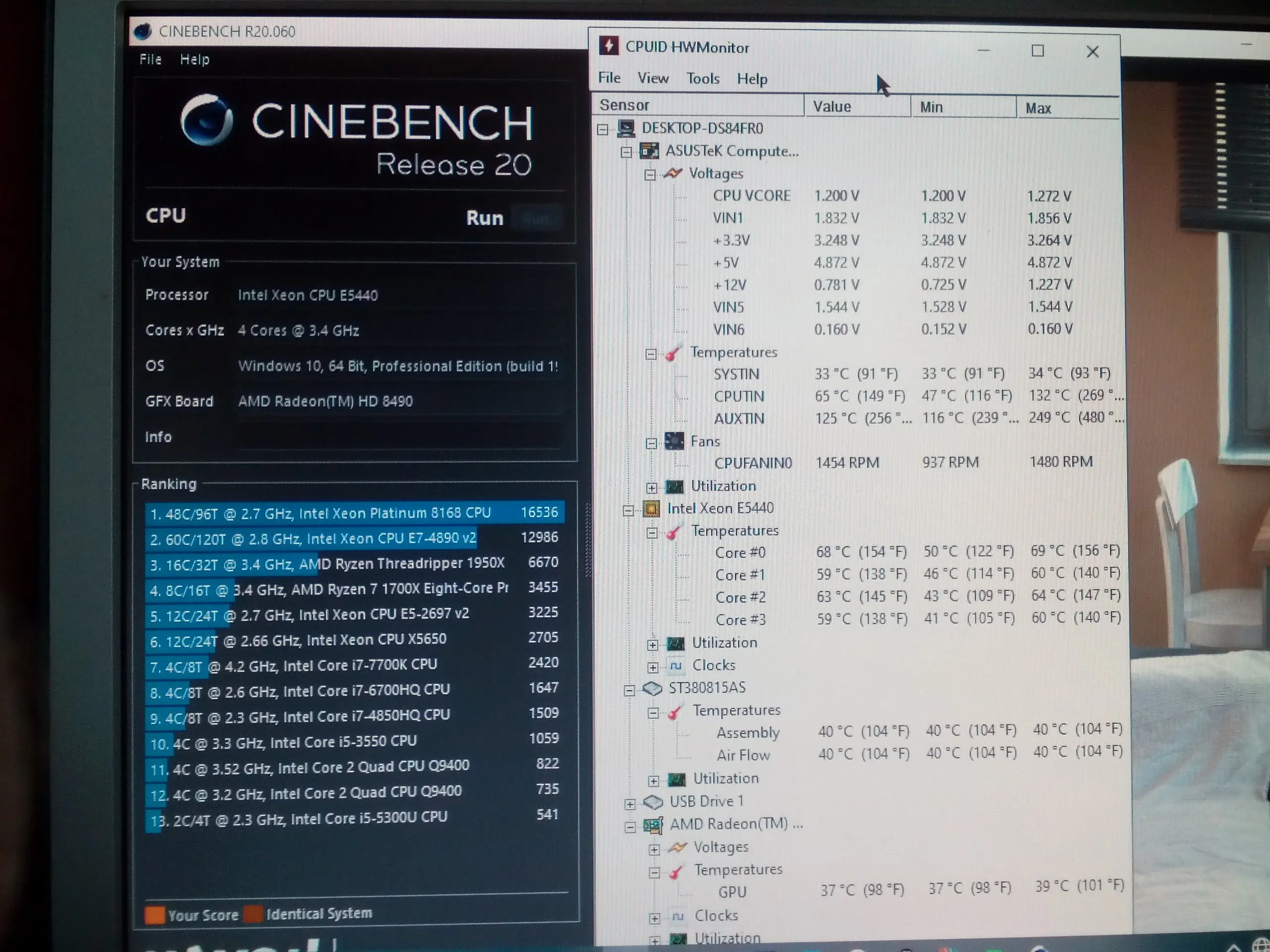Open the View menu in HWMonitor

pos(653,78)
